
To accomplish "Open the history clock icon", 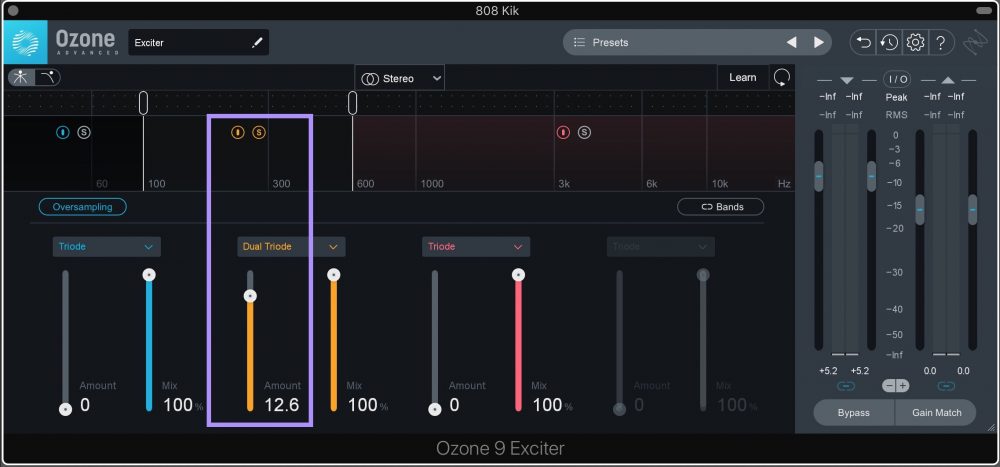I will click(888, 42).
